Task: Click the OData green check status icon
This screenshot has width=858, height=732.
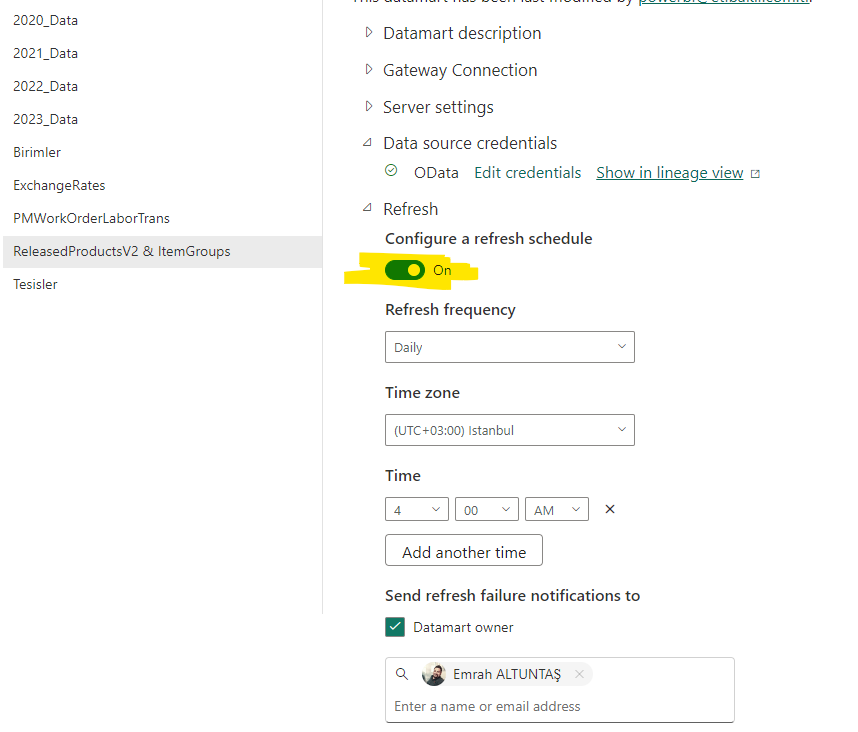Action: [x=391, y=170]
